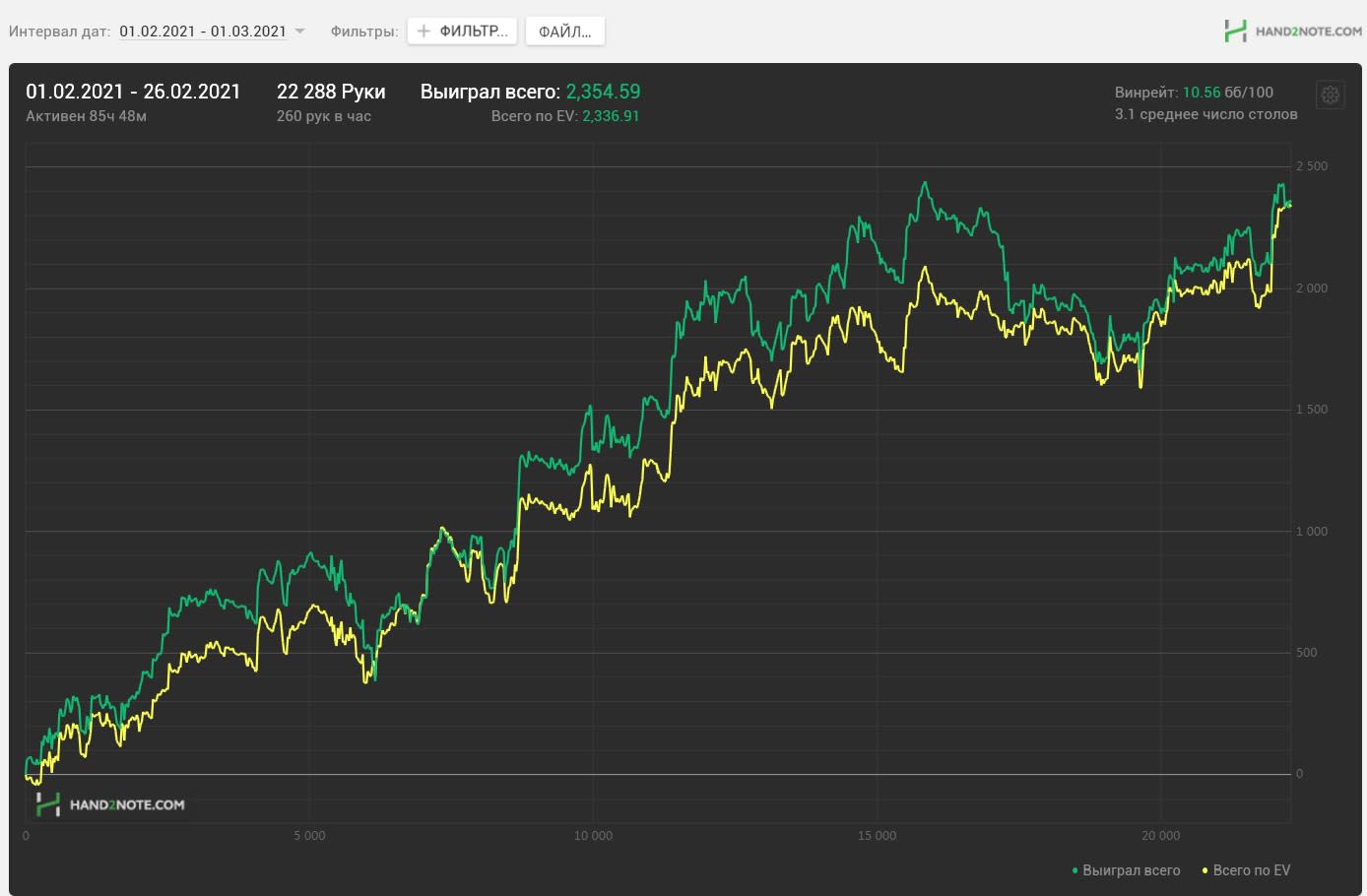
Task: Click the Всего по EV legend label
Action: click(x=1252, y=870)
